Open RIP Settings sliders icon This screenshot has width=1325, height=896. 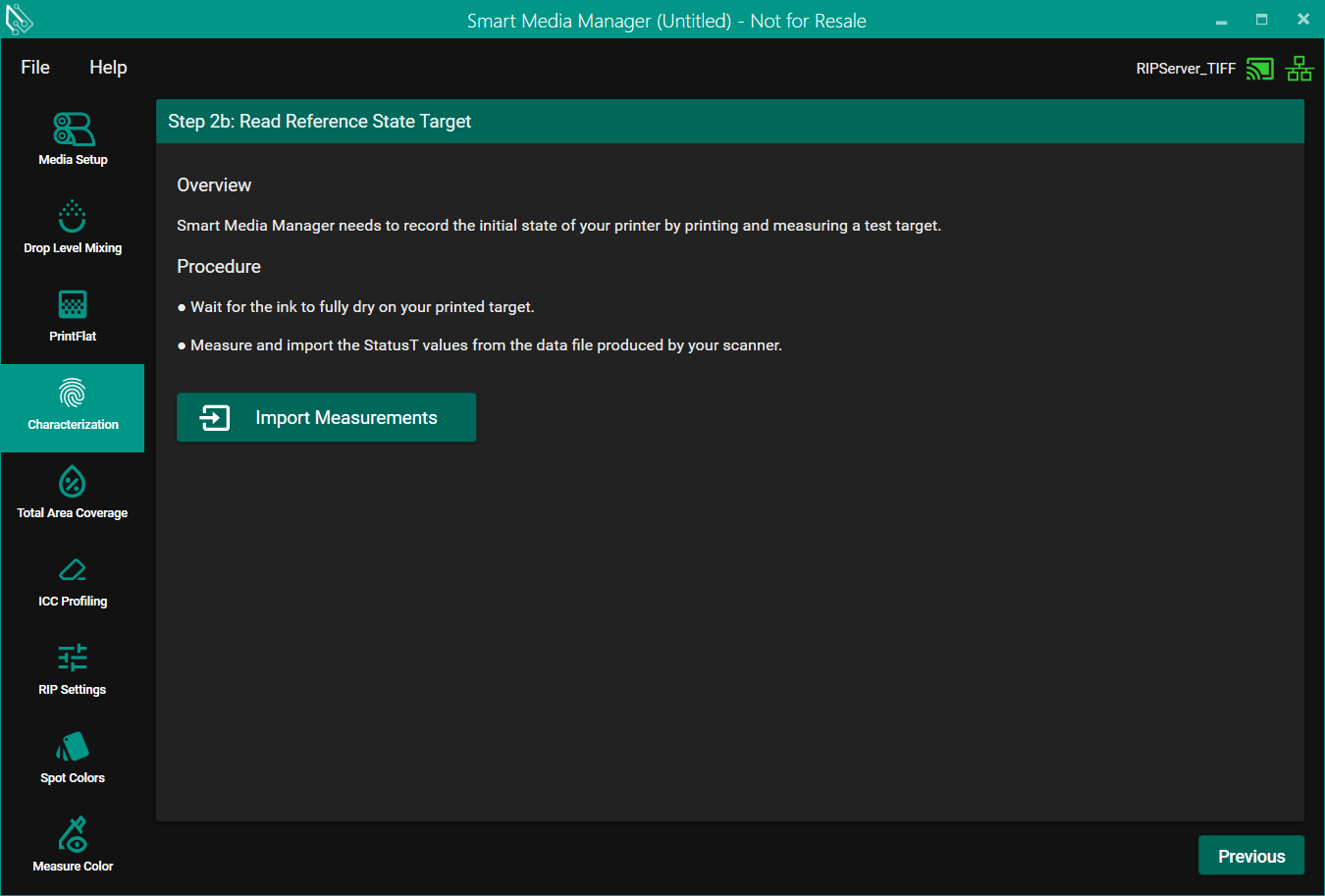73,658
